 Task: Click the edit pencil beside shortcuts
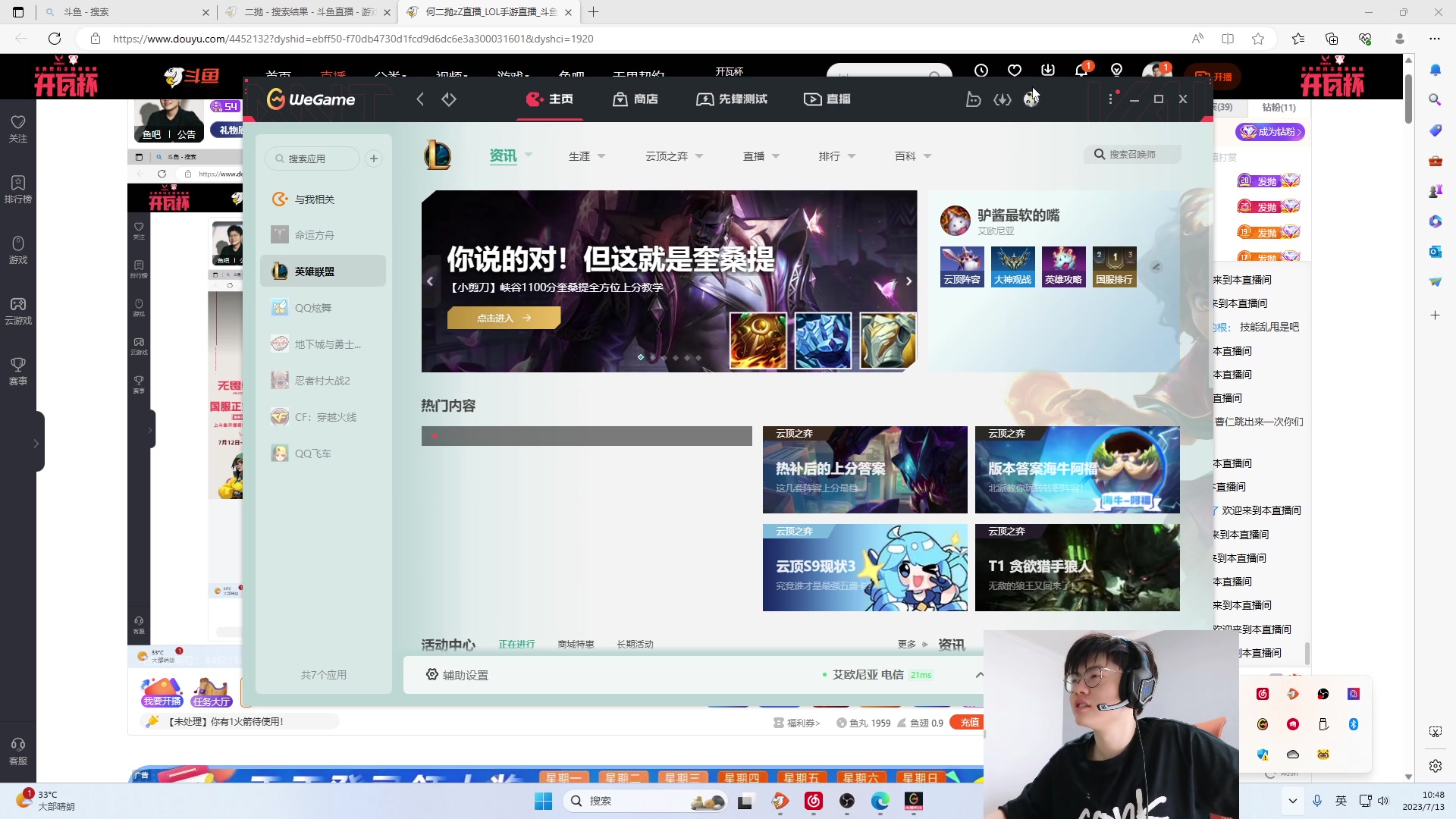pos(1156,267)
